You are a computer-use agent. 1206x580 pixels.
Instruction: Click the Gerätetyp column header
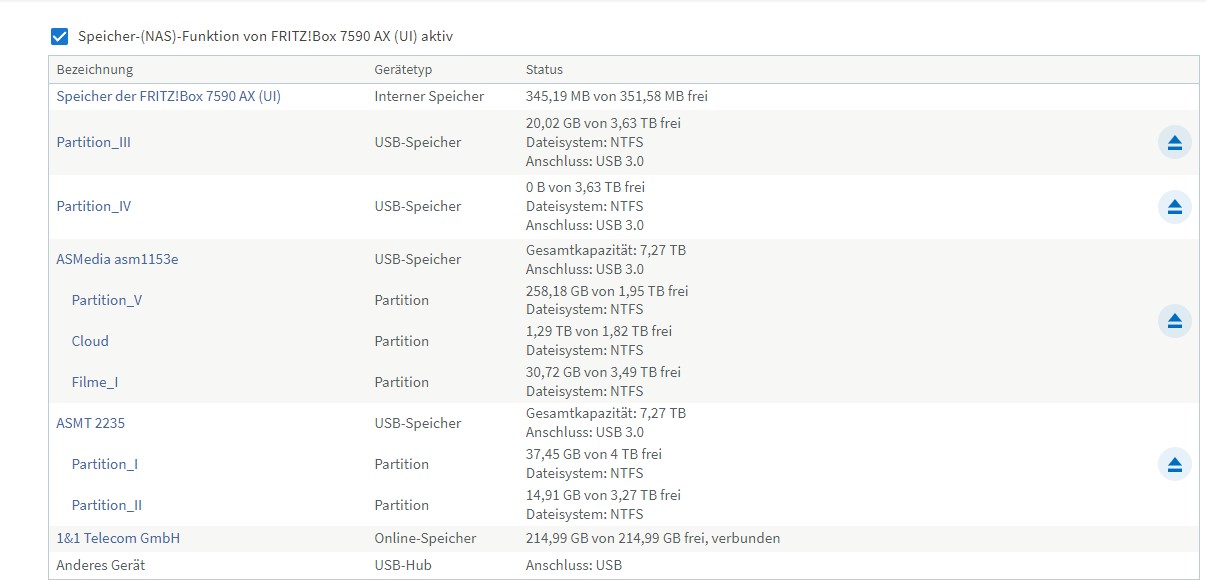(404, 70)
